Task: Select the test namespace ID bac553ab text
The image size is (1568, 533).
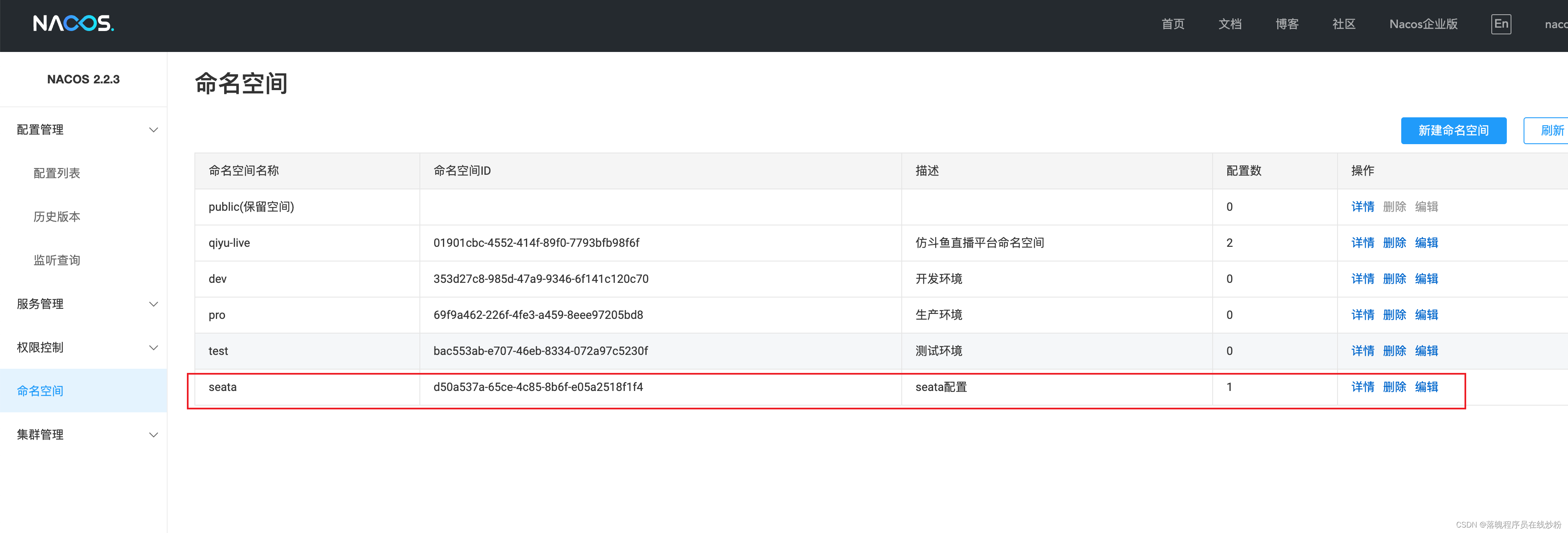Action: tap(541, 351)
